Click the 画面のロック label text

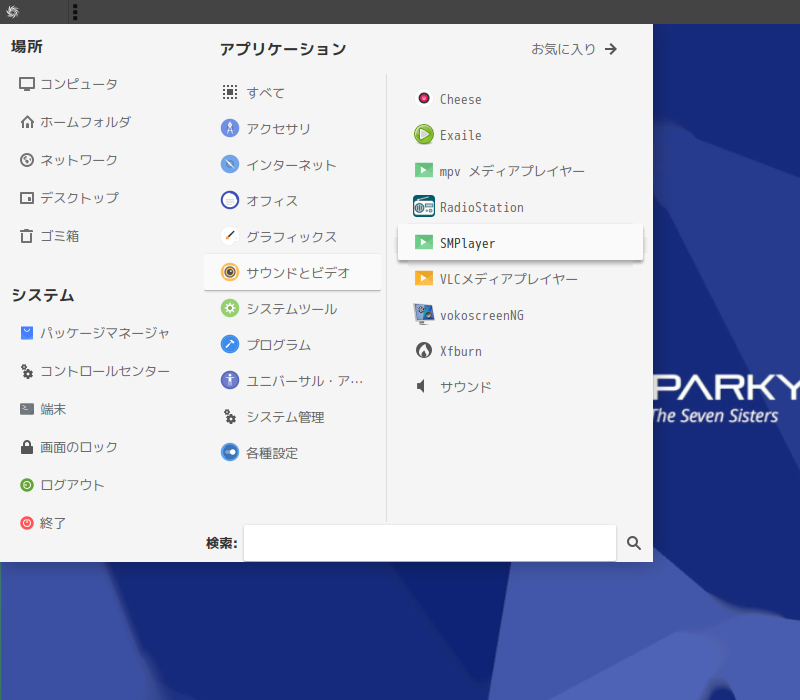tap(79, 447)
